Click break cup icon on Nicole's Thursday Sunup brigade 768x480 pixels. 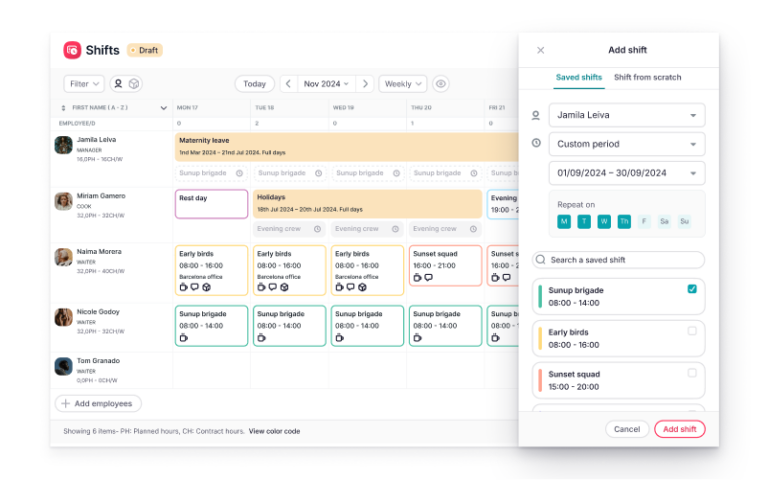point(417,337)
